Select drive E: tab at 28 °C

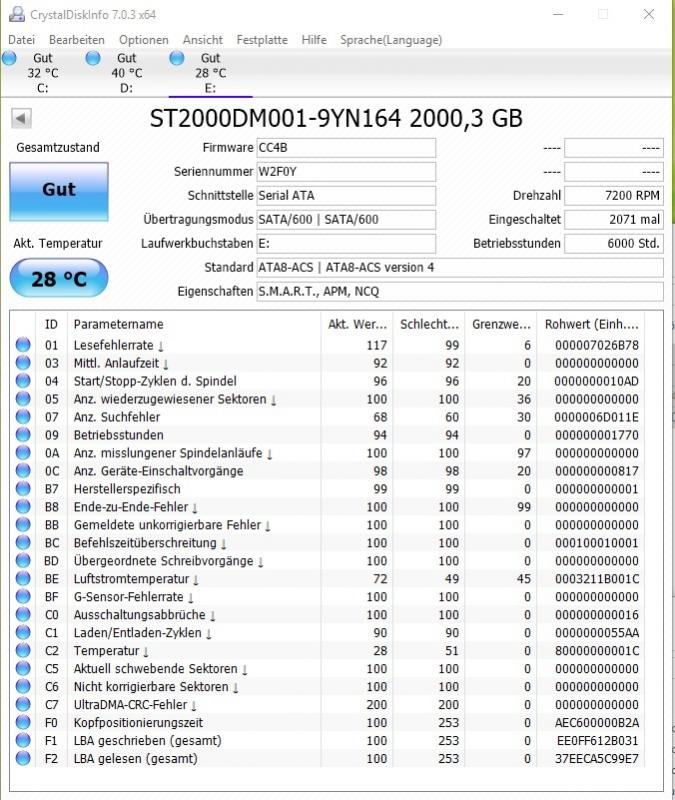[x=210, y=73]
